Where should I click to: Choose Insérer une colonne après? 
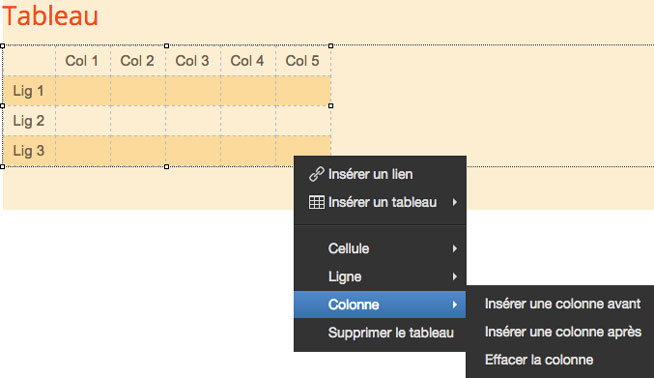563,332
